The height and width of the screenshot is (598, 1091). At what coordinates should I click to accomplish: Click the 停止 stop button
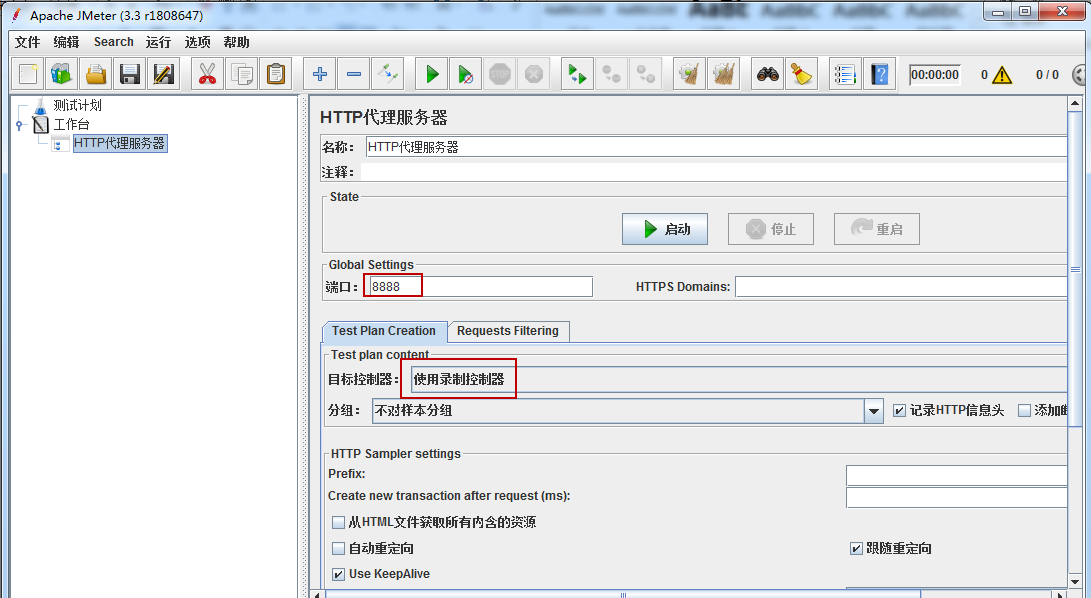771,229
